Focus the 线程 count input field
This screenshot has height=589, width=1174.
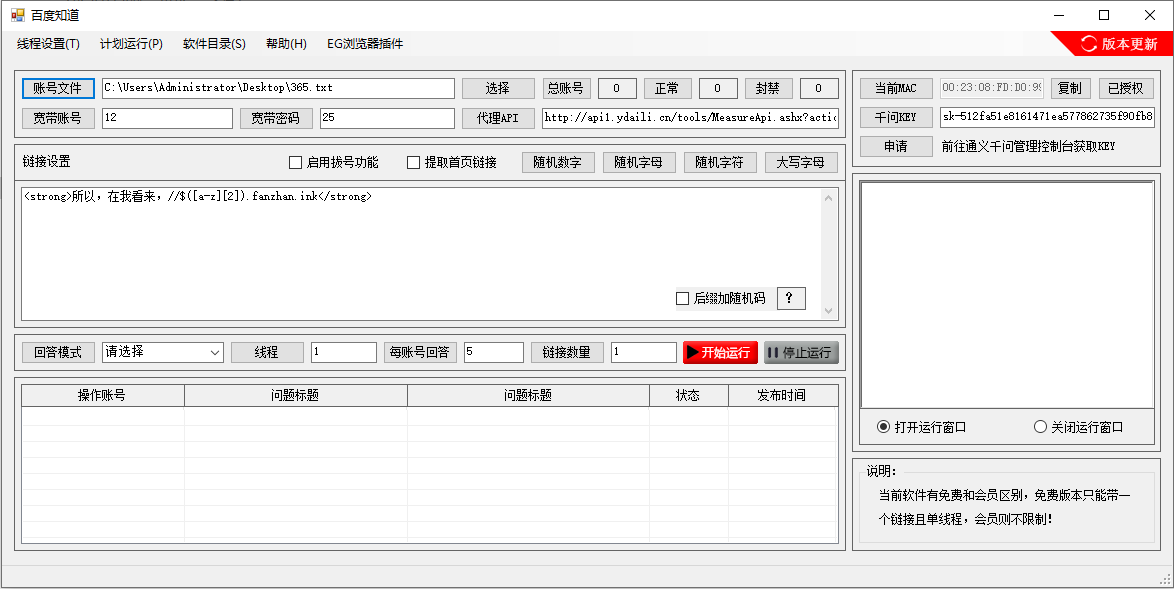(x=344, y=352)
